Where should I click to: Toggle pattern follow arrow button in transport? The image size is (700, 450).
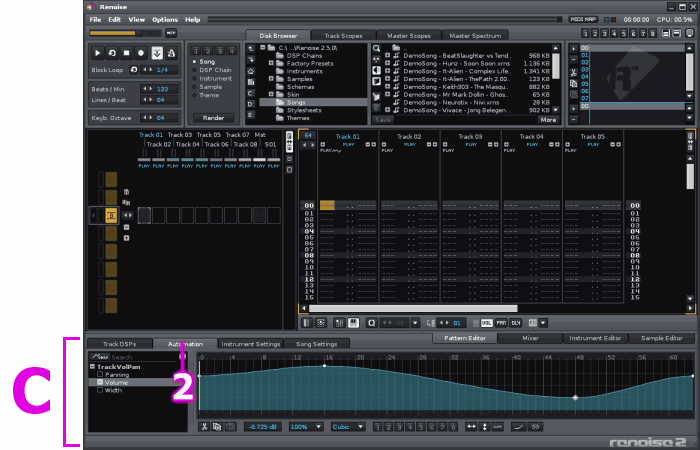(x=157, y=53)
